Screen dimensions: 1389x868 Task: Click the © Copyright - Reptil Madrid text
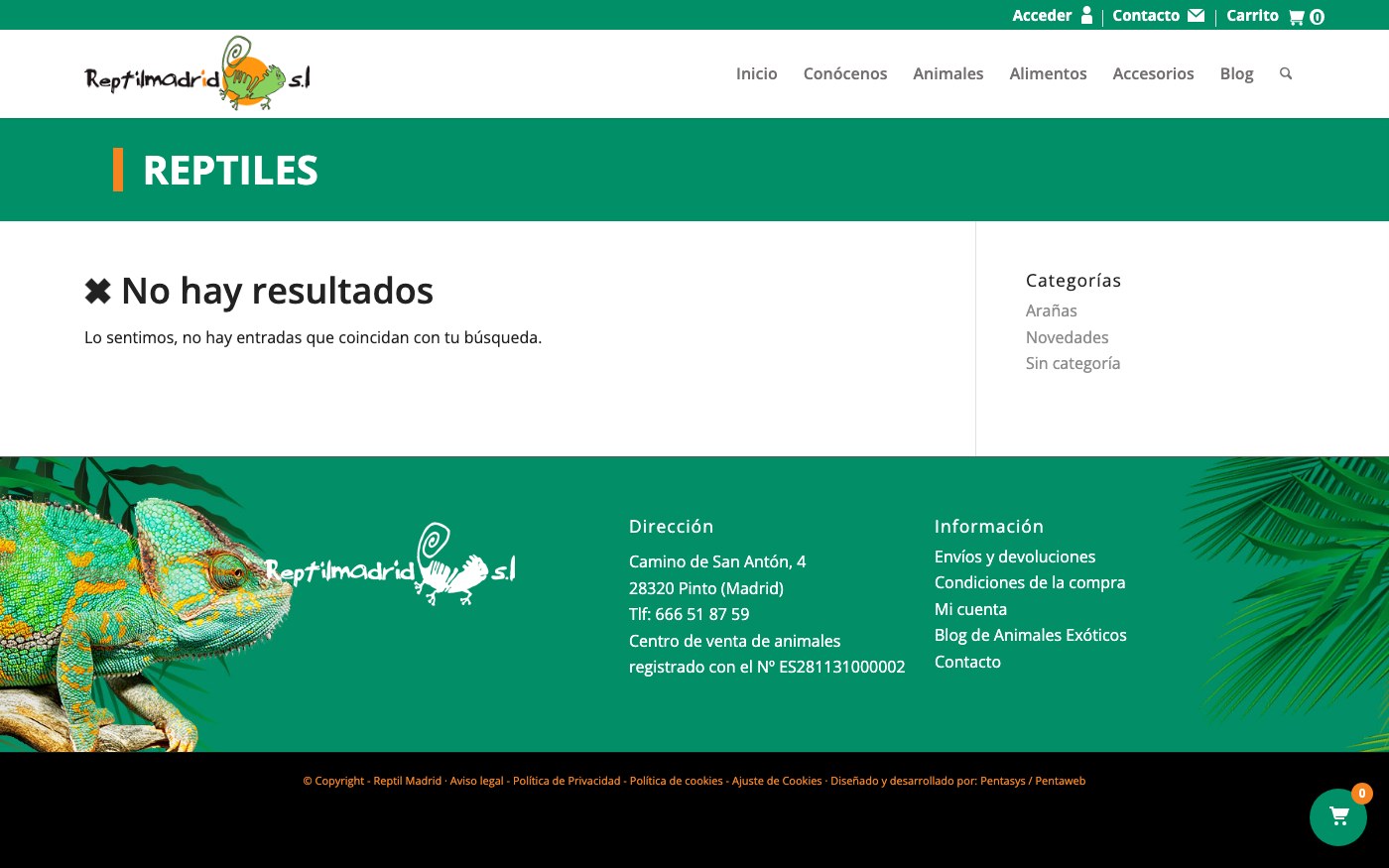[x=372, y=781]
